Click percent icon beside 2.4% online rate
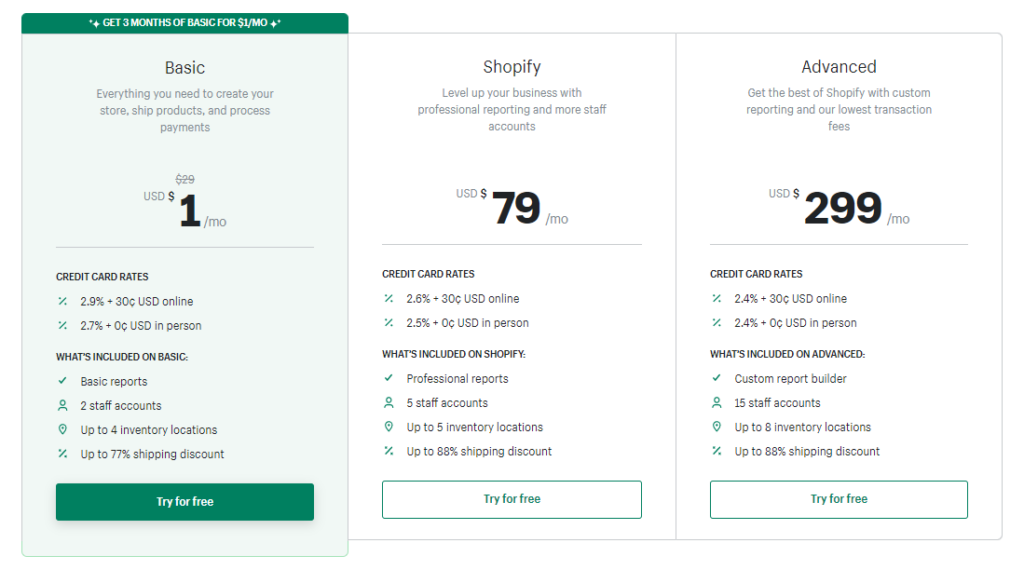Screen dimensions: 1024x570 (716, 298)
